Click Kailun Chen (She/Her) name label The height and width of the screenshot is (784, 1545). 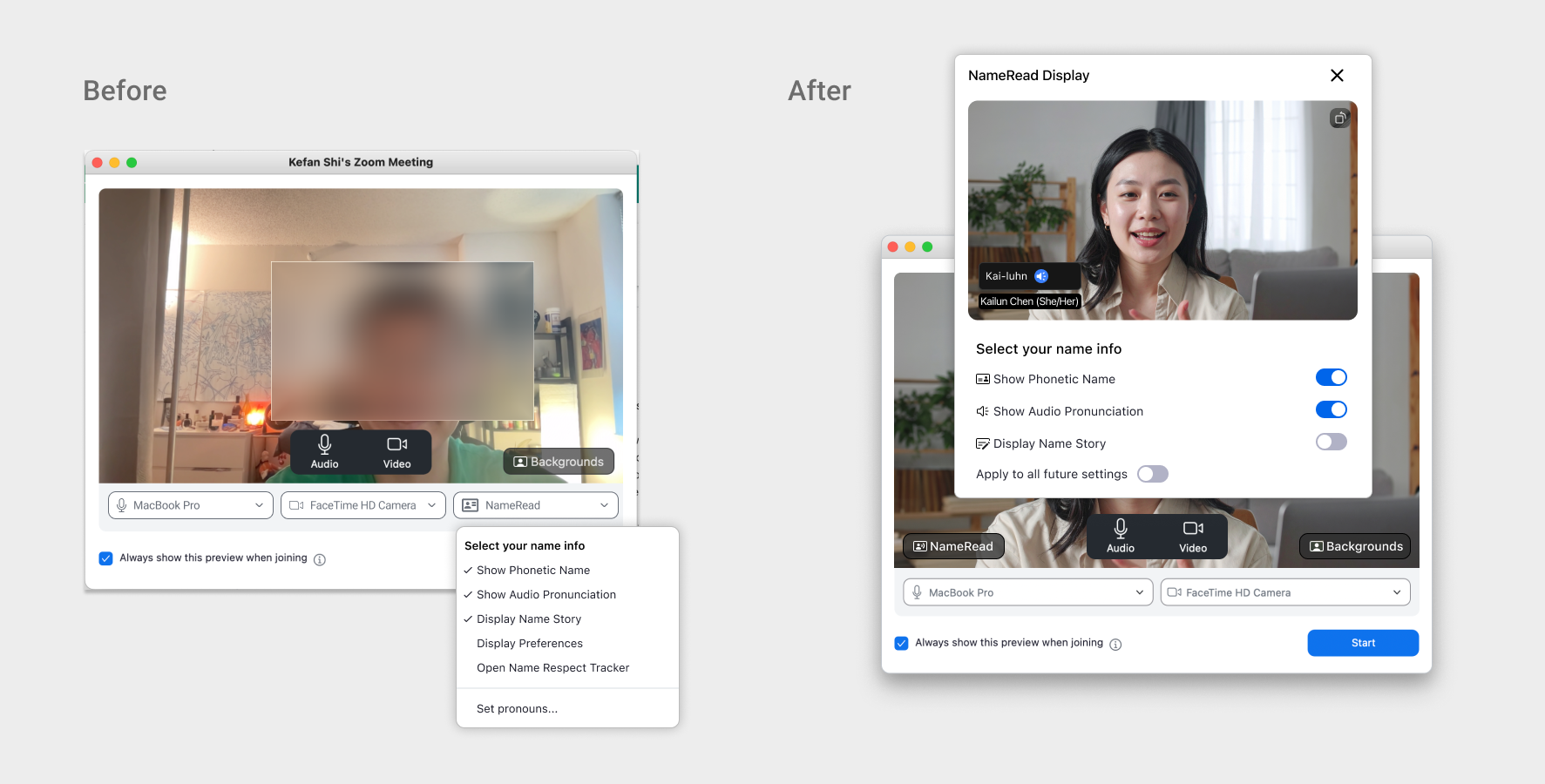pos(1029,301)
